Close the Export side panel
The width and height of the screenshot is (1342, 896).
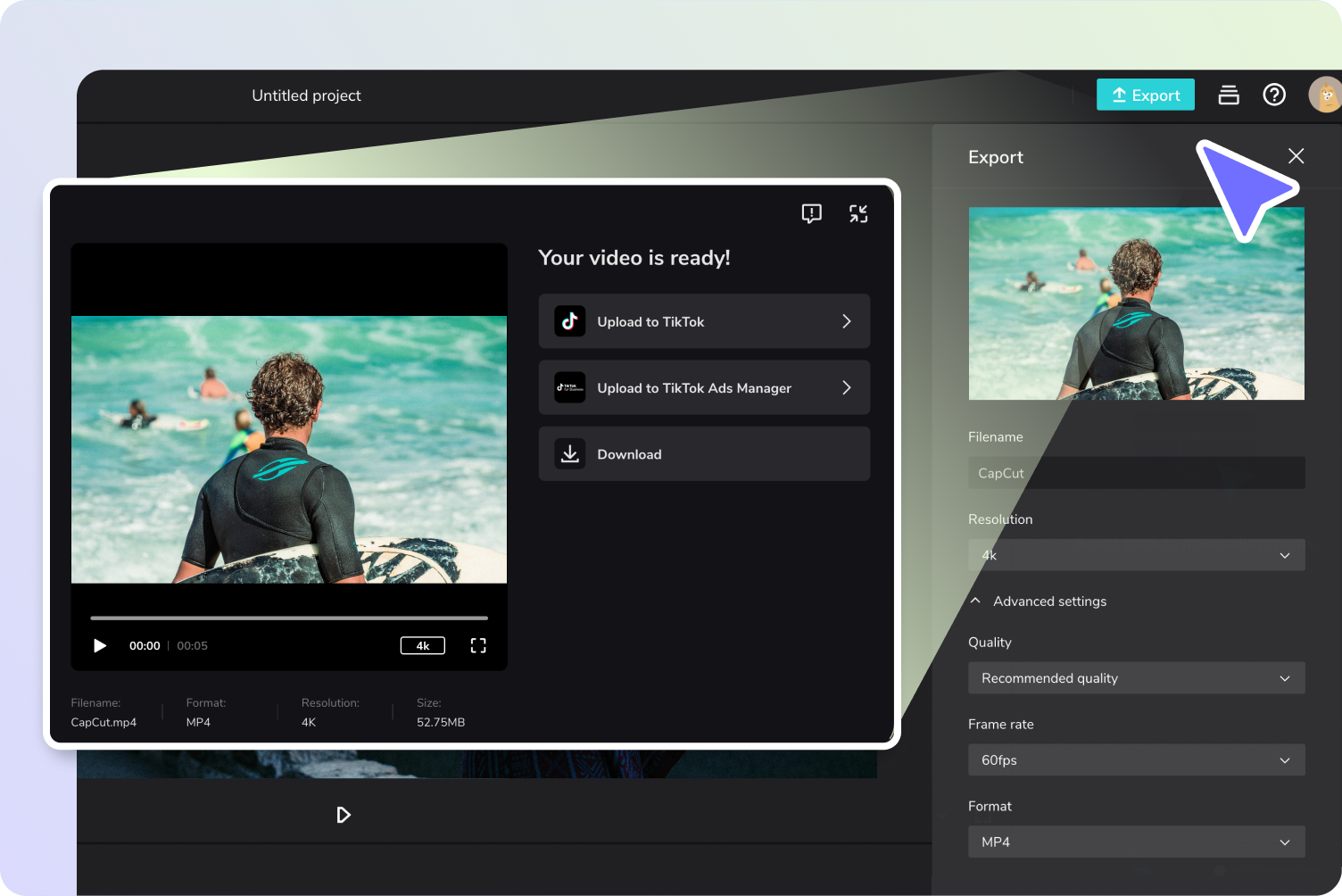coord(1296,156)
